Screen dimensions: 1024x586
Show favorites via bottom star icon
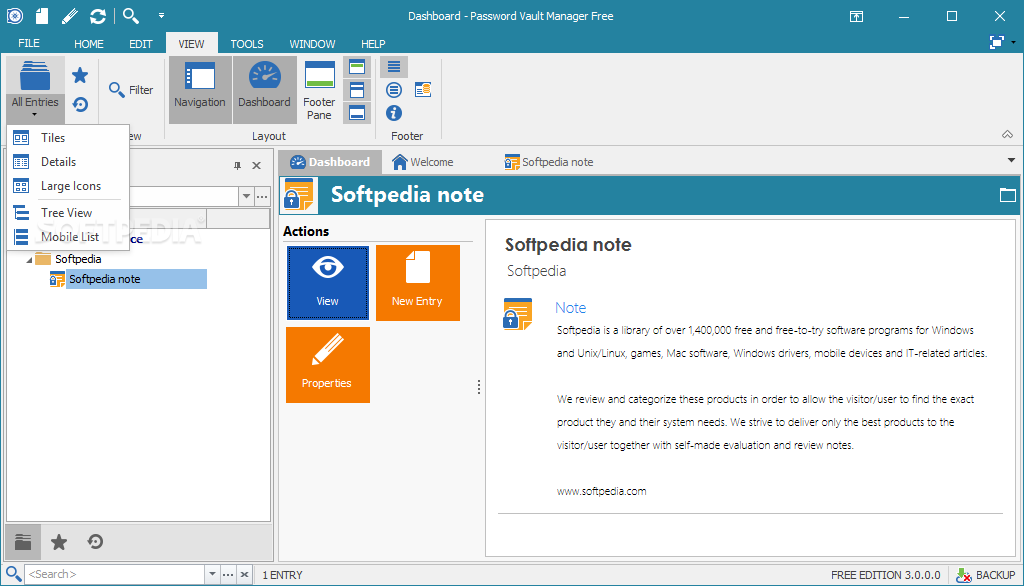tap(59, 542)
